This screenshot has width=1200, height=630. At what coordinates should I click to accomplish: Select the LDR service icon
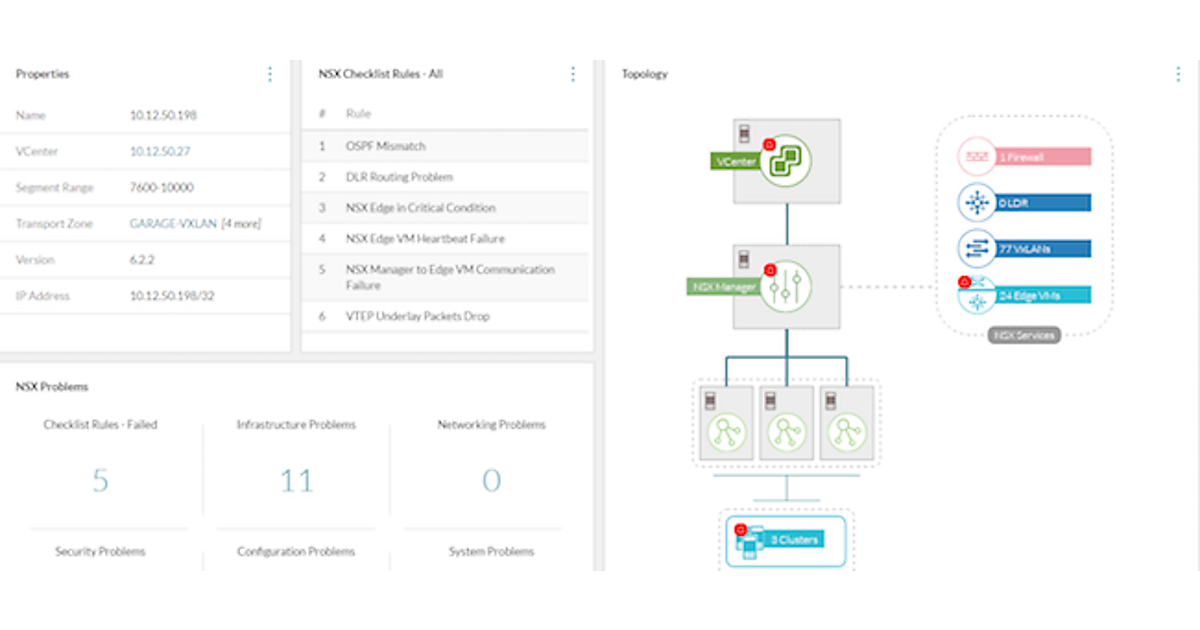tap(974, 203)
